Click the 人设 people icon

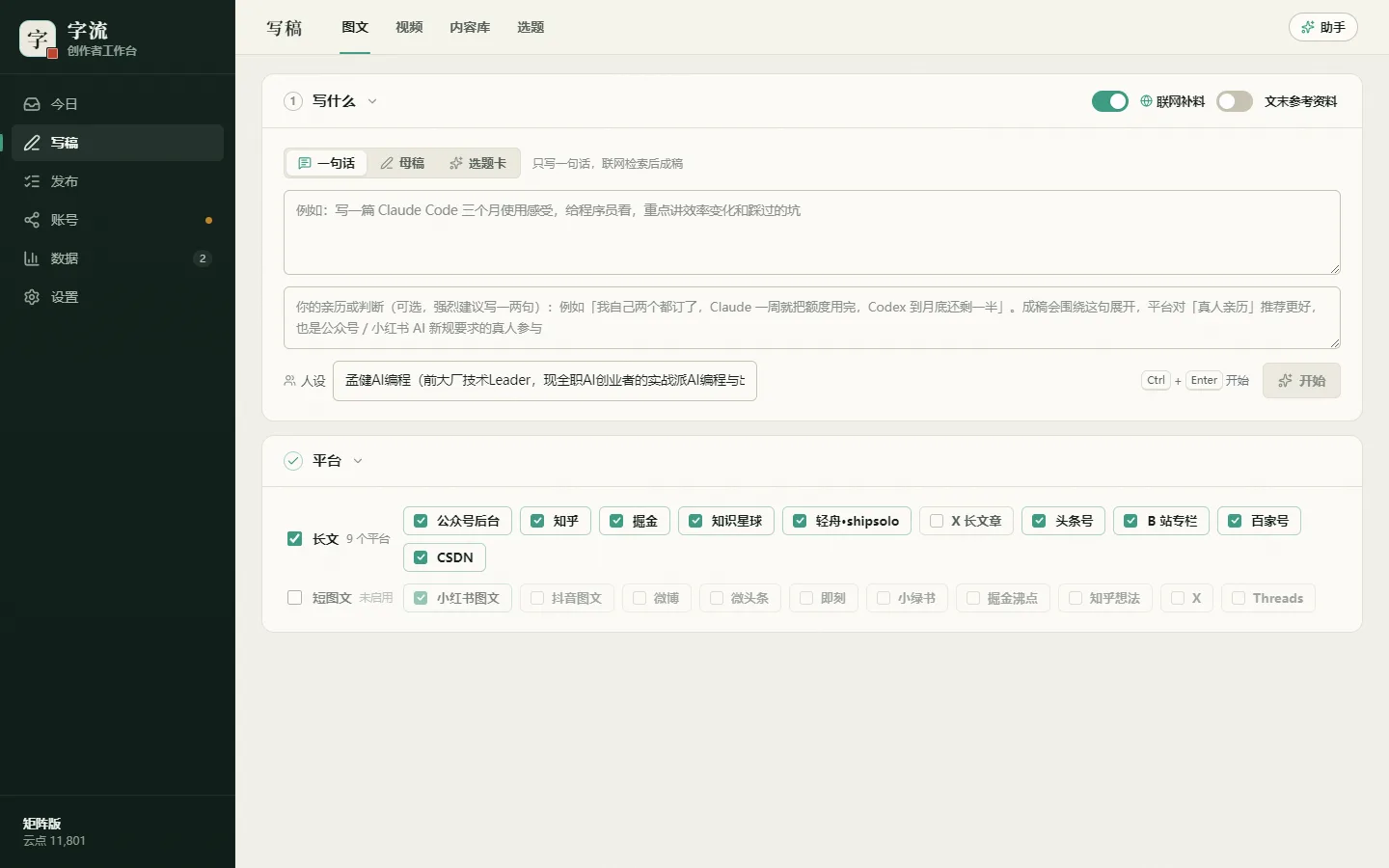289,381
